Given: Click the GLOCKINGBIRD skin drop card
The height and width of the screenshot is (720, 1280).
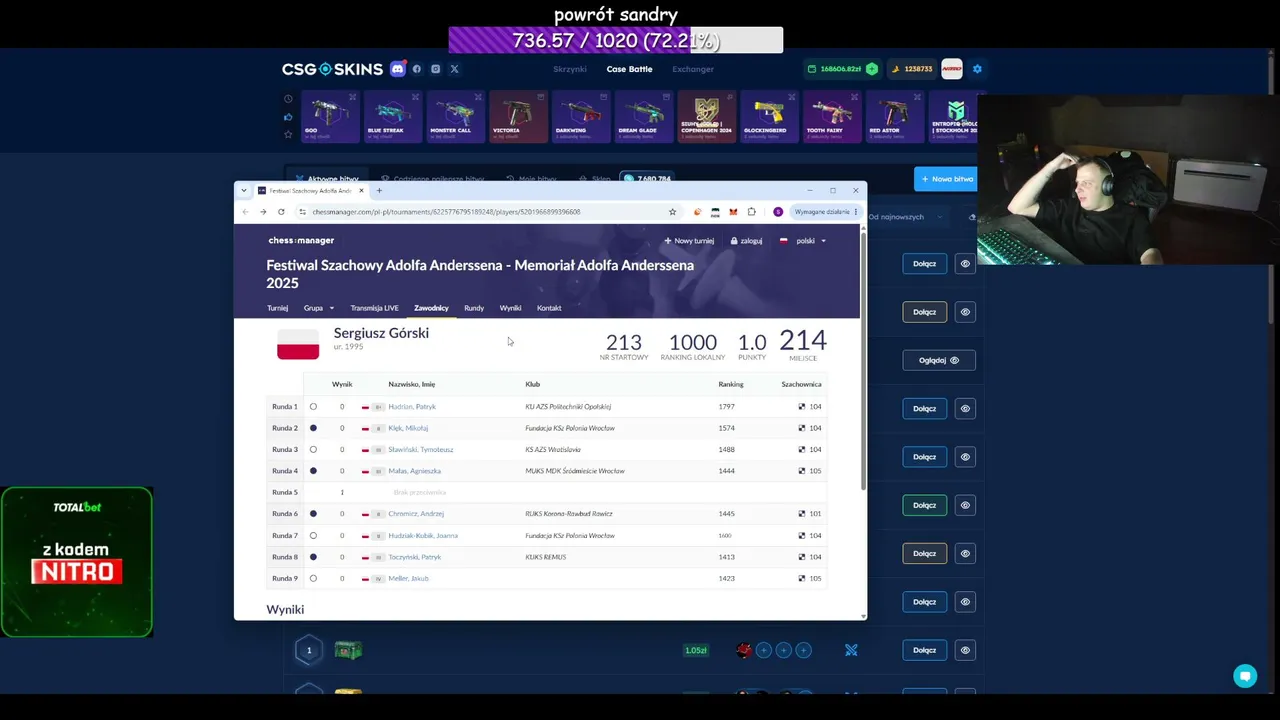Looking at the screenshot, I should (x=769, y=117).
